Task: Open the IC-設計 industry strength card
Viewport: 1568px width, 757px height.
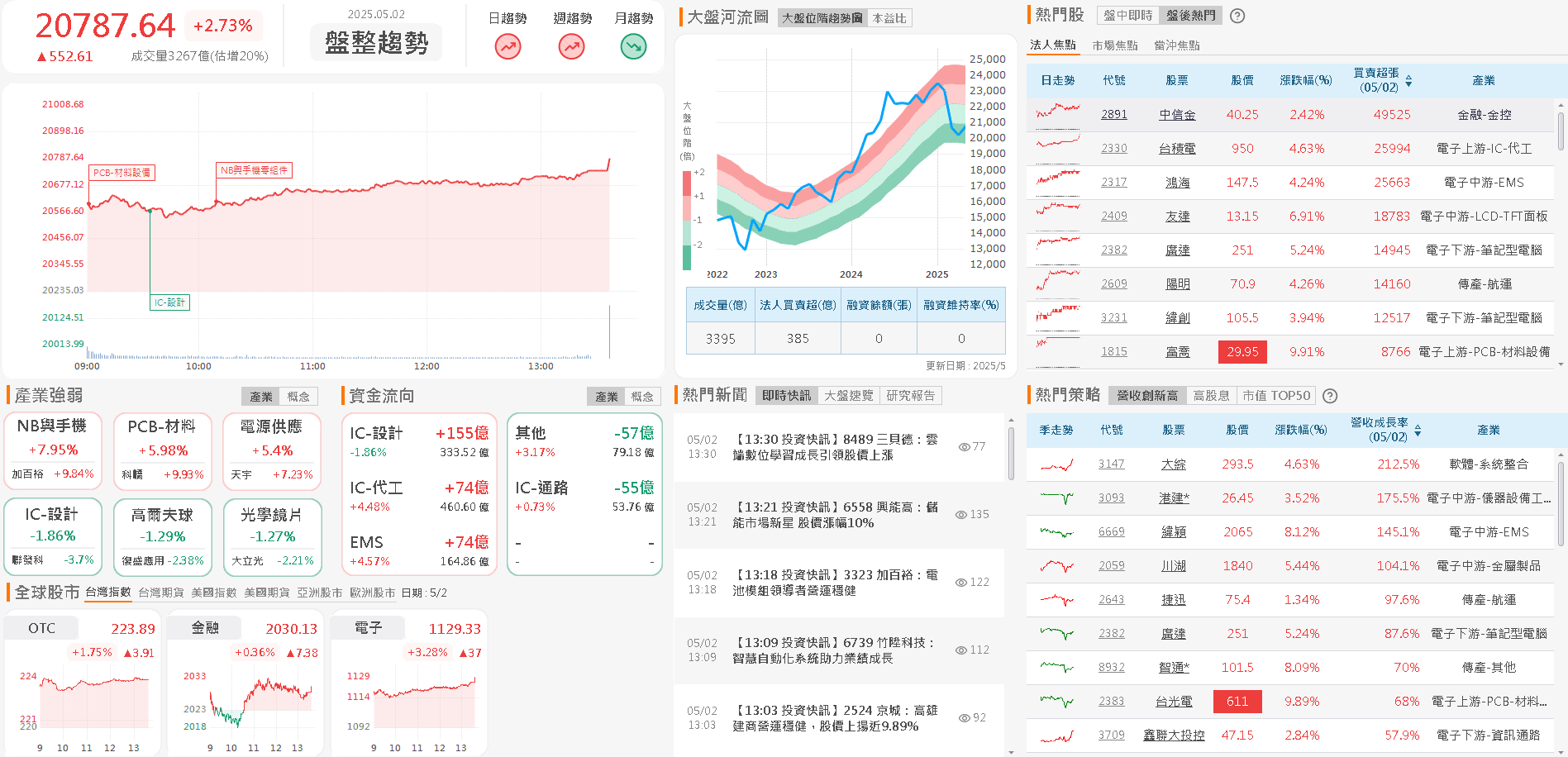Action: click(x=53, y=537)
